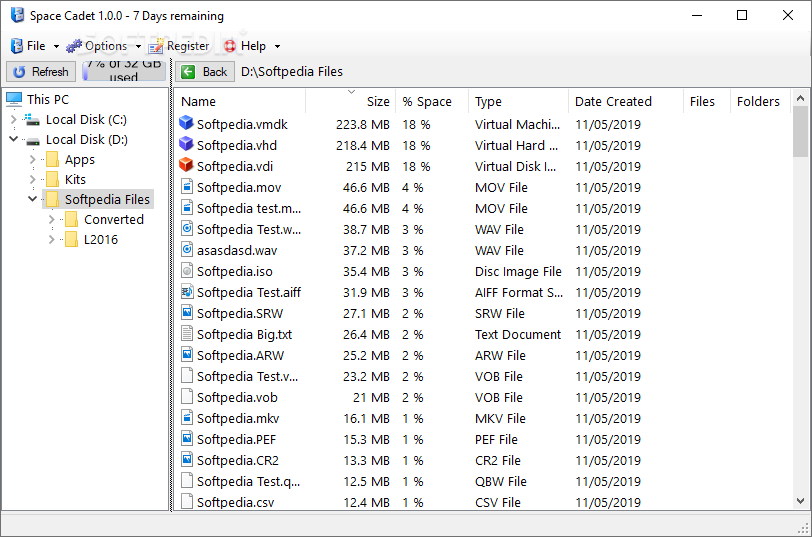
Task: Click the Softpedia.vhd purple cube icon
Action: click(x=186, y=144)
